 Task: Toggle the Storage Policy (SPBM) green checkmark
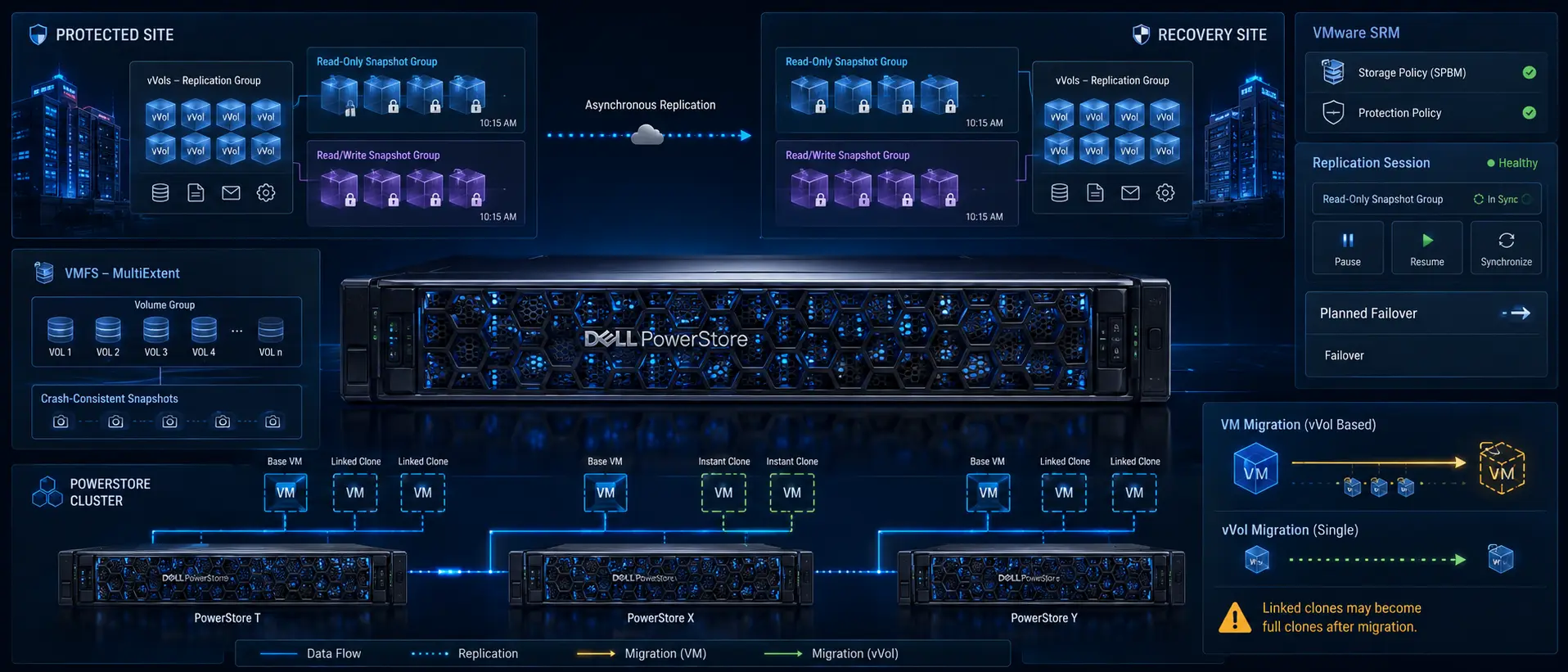coord(1529,72)
